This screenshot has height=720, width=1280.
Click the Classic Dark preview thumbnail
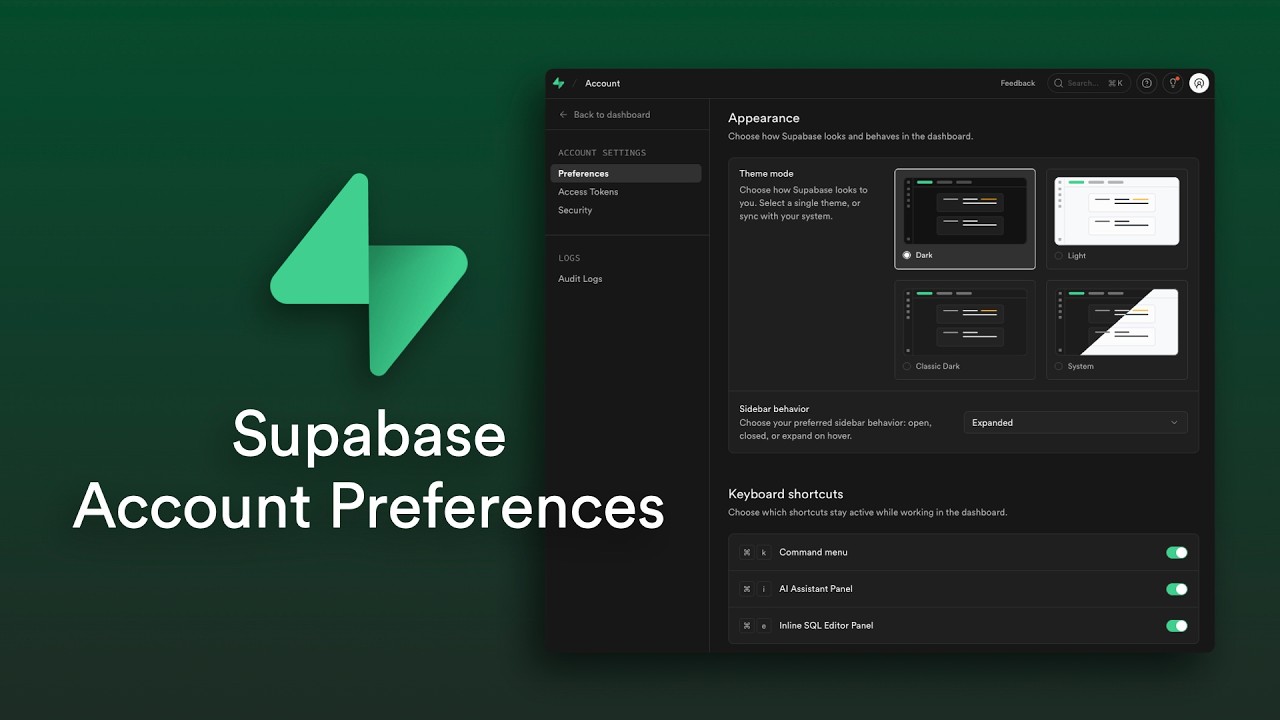[965, 322]
